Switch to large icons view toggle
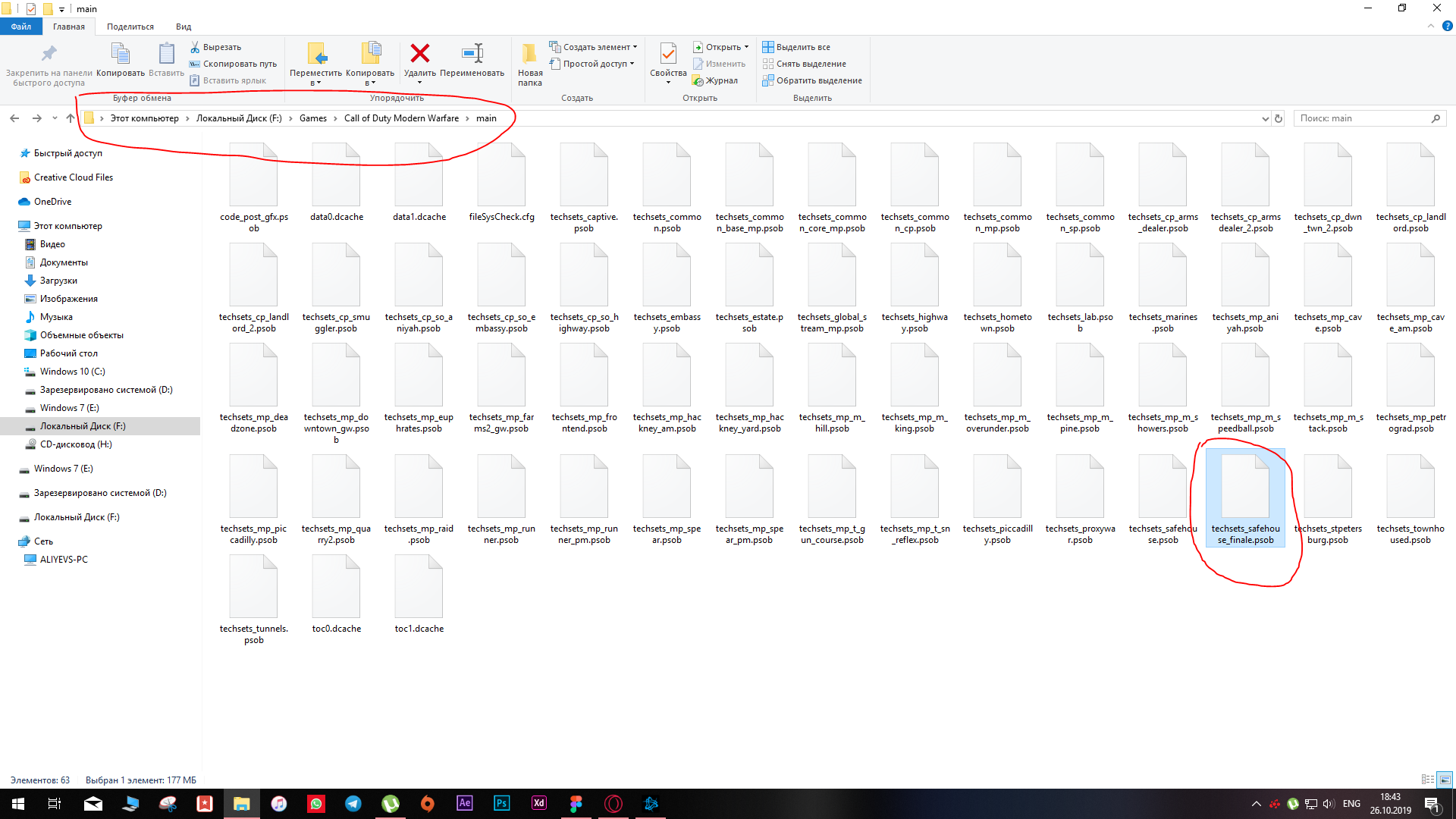Screen dimensions: 1456x819 1445,780
